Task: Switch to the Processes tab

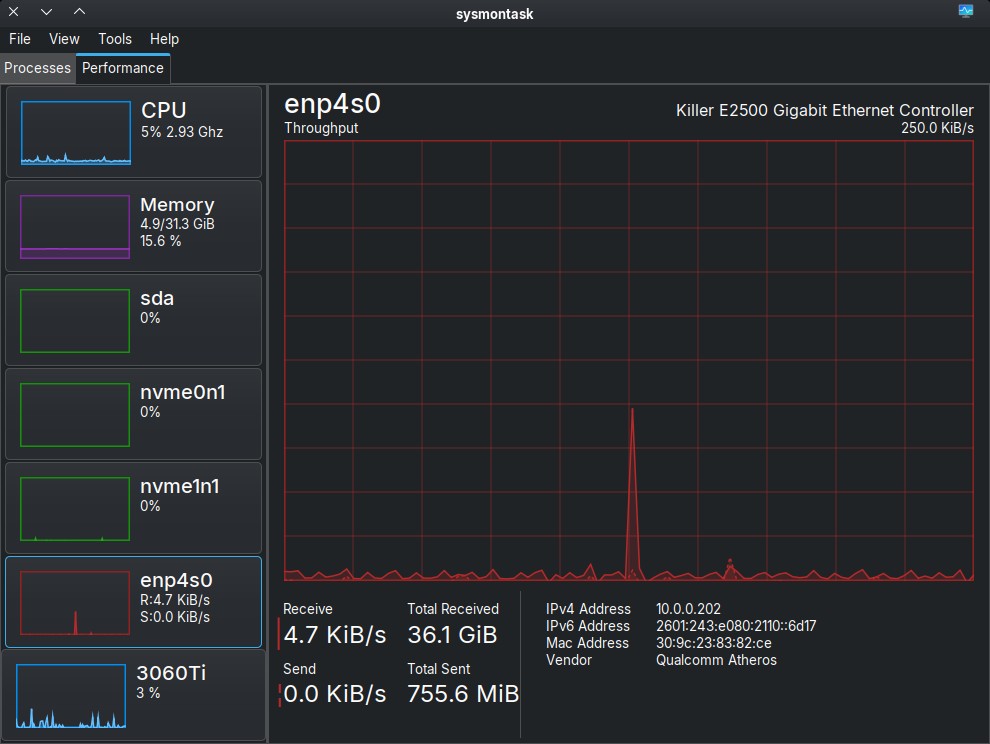Action: [x=38, y=68]
